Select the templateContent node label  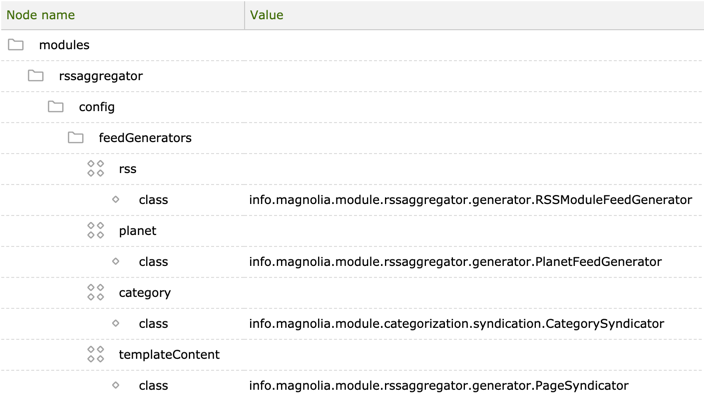[x=169, y=355]
